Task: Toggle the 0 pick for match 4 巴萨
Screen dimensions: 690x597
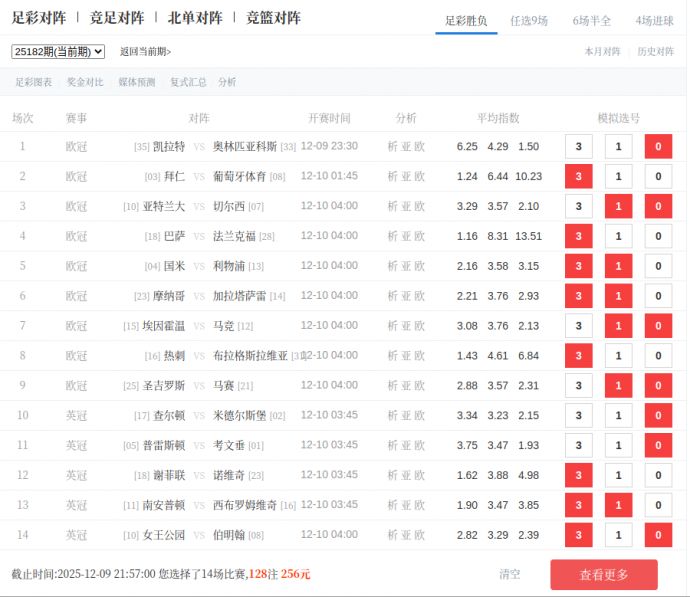Action: click(x=658, y=237)
